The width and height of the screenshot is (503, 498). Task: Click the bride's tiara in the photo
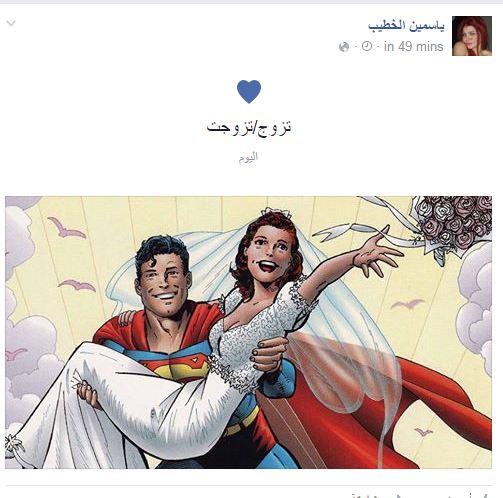click(x=276, y=213)
